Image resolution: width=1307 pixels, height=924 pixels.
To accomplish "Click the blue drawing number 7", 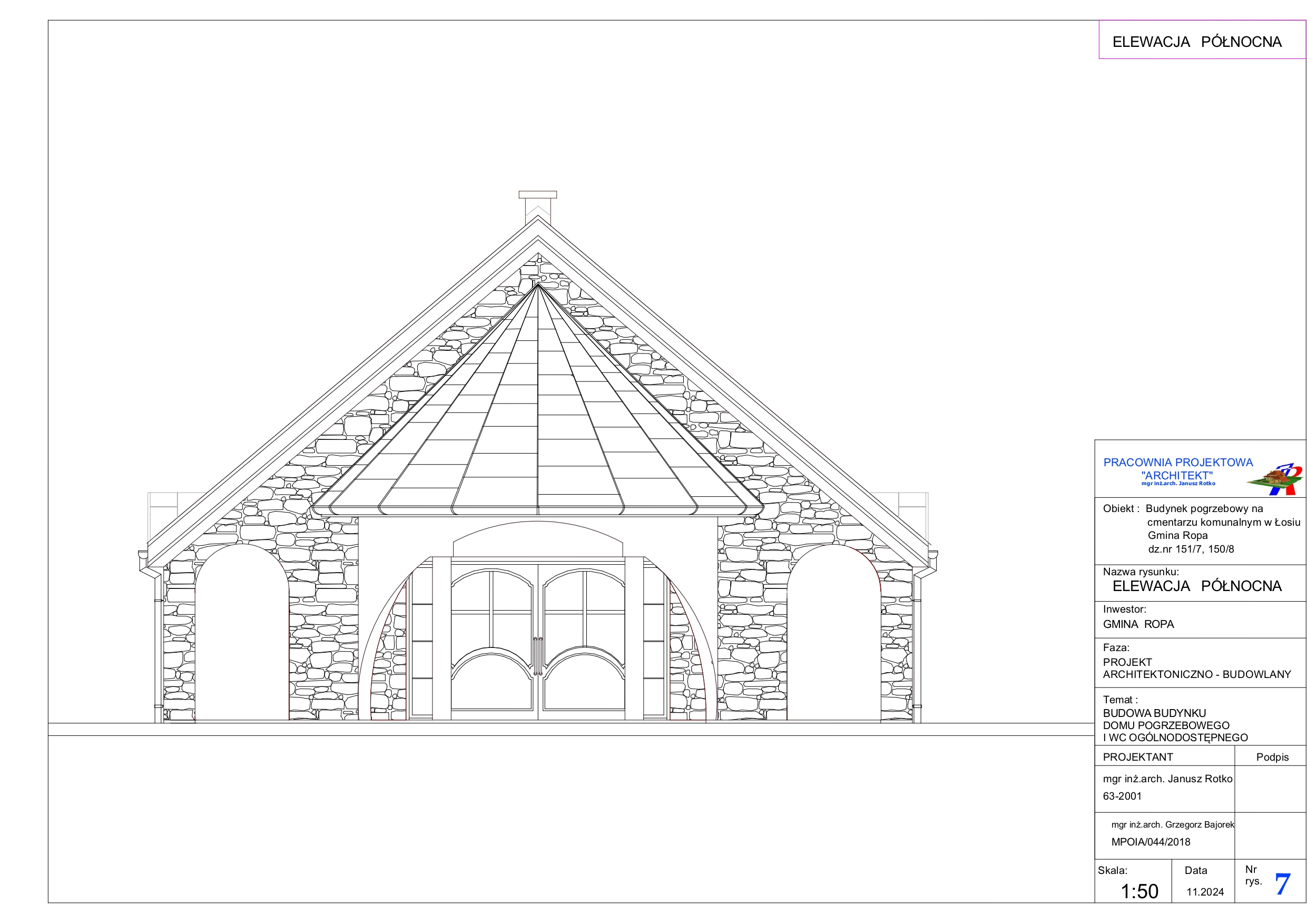I will click(1282, 884).
